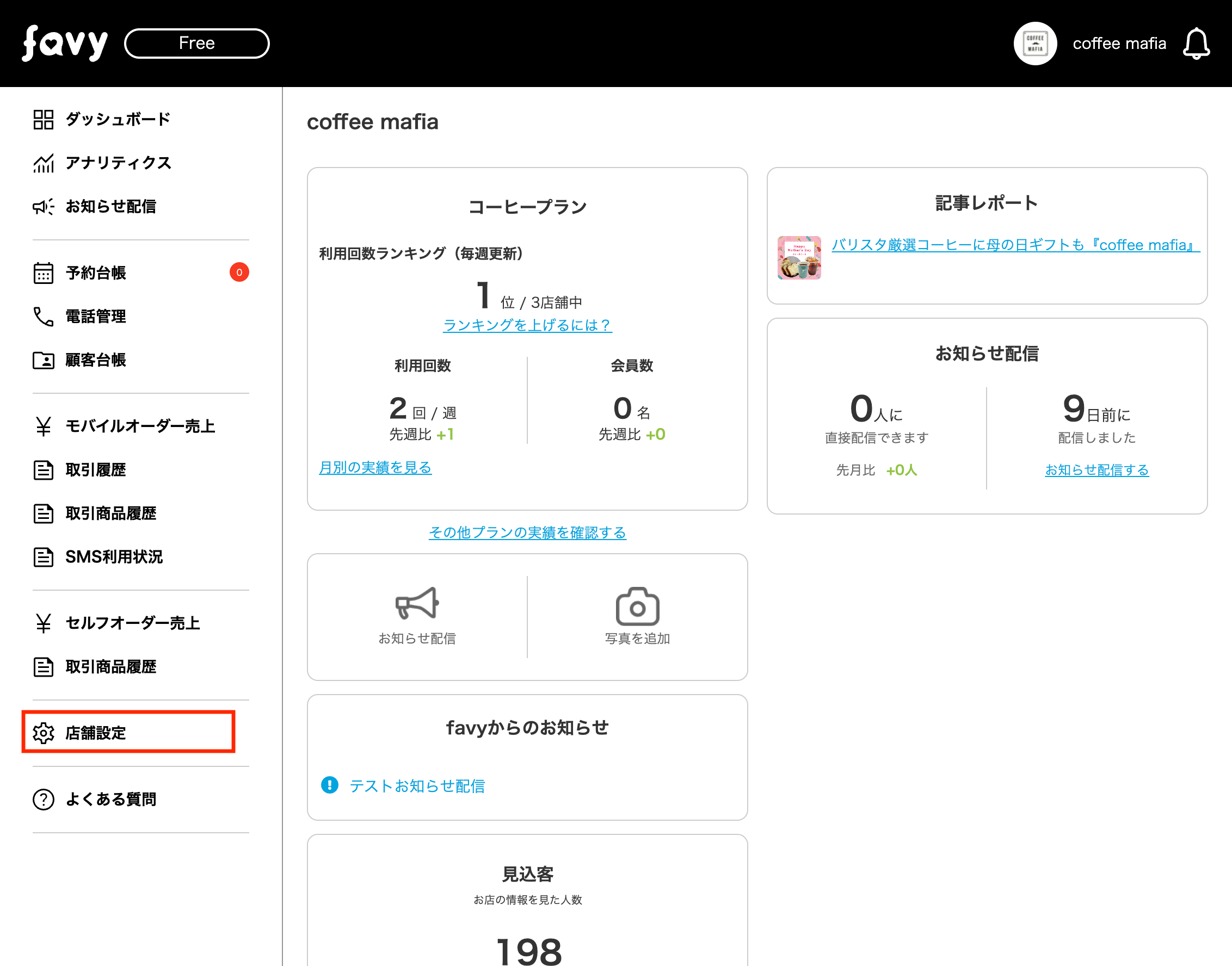
Task: Select モバイルオーダー売上 menu item
Action: pyautogui.click(x=140, y=426)
